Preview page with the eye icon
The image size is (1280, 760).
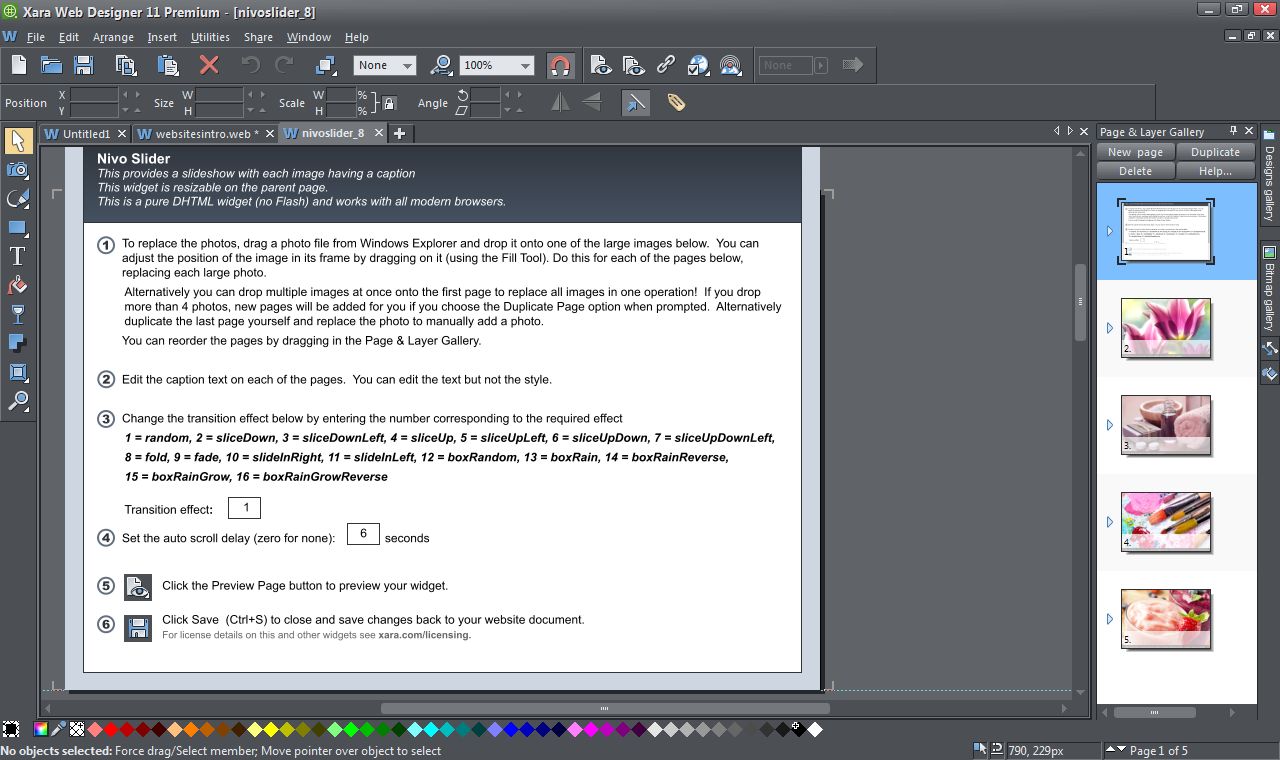click(x=600, y=66)
